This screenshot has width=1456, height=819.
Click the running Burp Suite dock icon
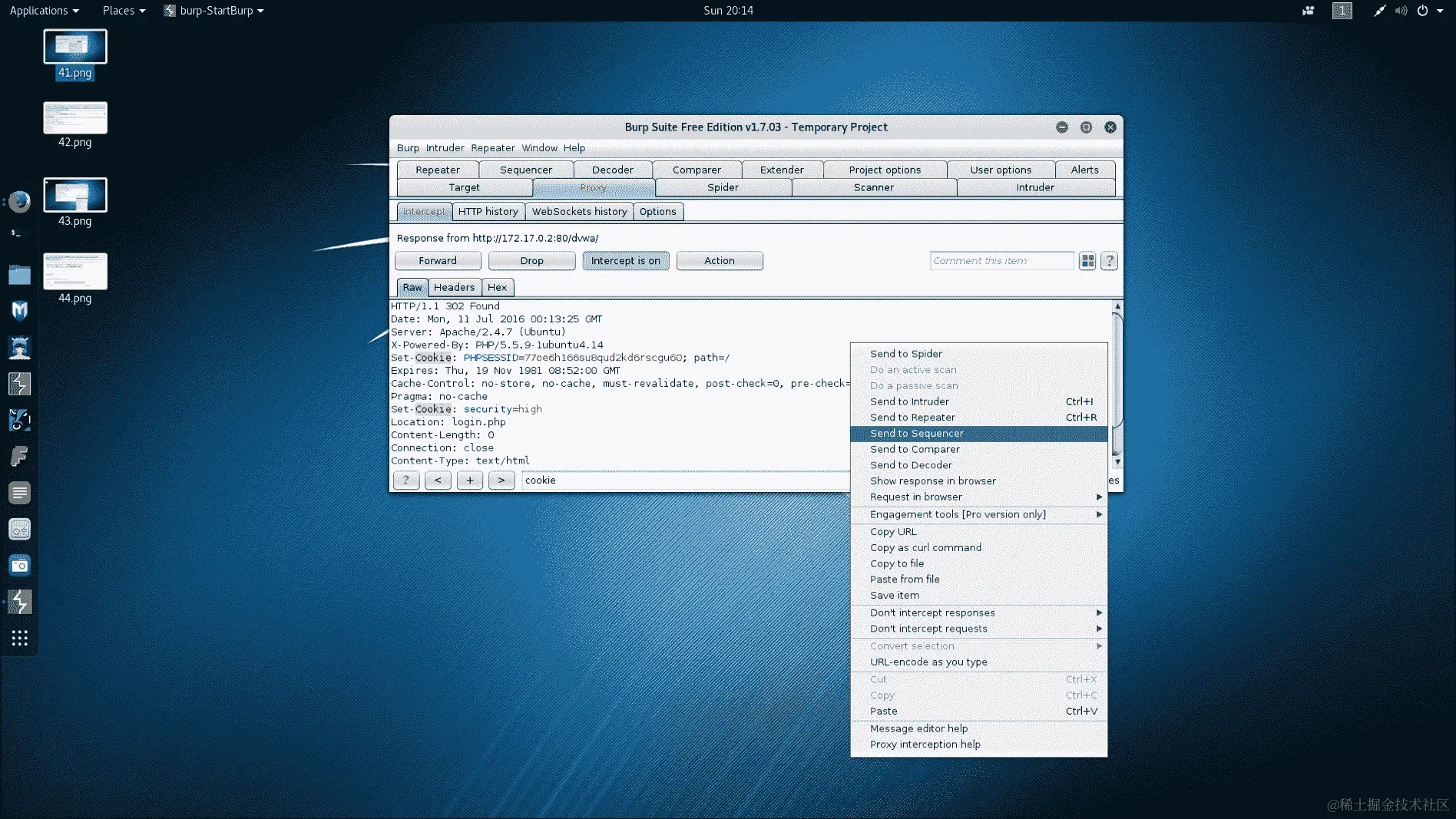click(19, 602)
